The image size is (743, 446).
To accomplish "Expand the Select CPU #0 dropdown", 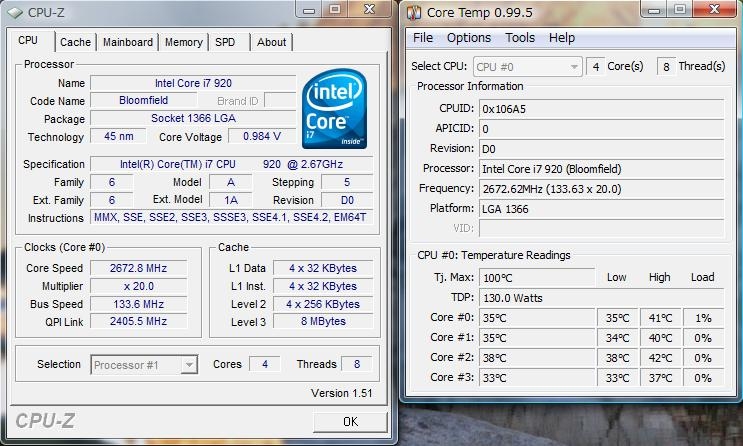I will coord(574,67).
